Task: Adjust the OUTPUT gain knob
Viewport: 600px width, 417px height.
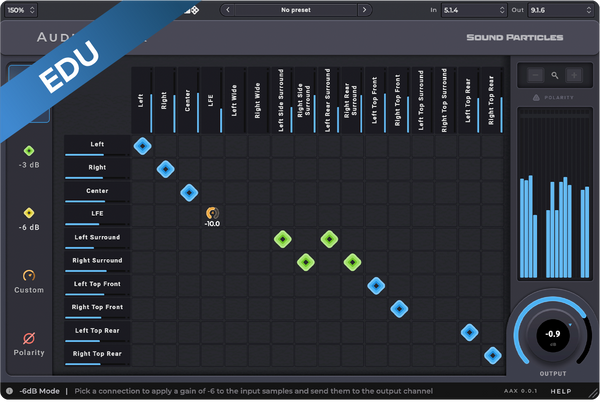Action: click(x=553, y=334)
